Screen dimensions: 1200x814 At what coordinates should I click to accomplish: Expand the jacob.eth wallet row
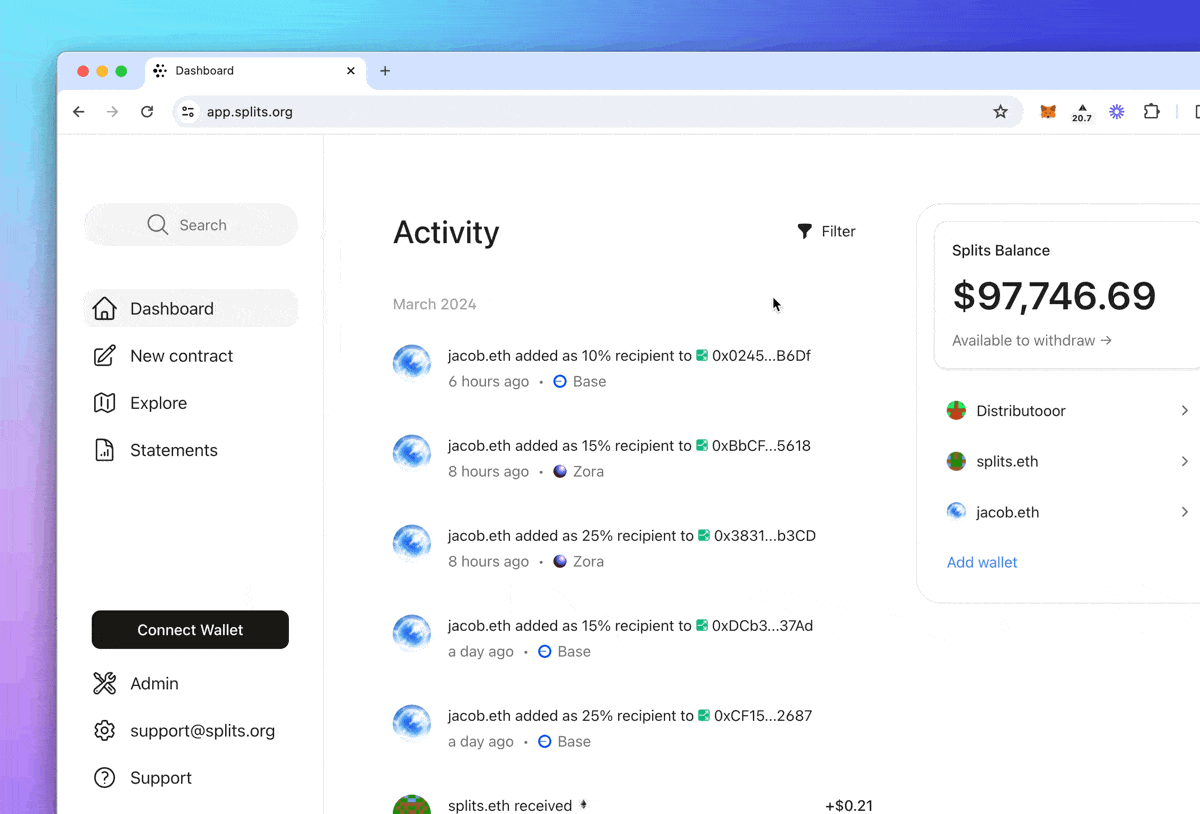[x=1067, y=512]
